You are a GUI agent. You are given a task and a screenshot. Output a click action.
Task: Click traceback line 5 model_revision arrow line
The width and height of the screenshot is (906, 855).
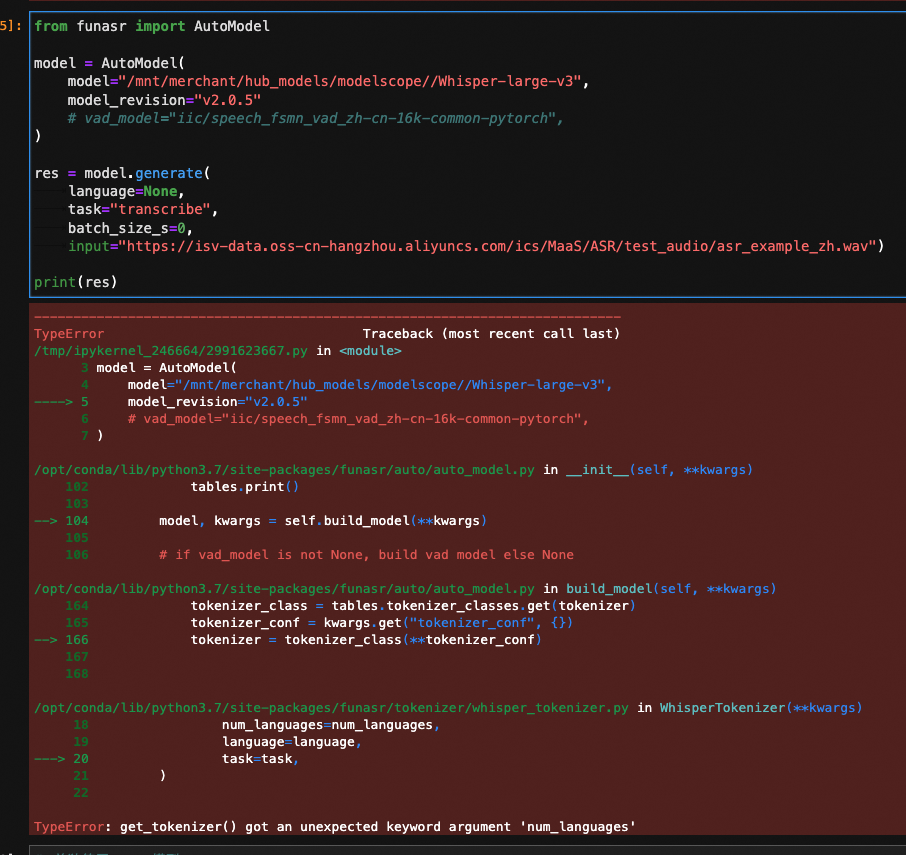(x=170, y=402)
